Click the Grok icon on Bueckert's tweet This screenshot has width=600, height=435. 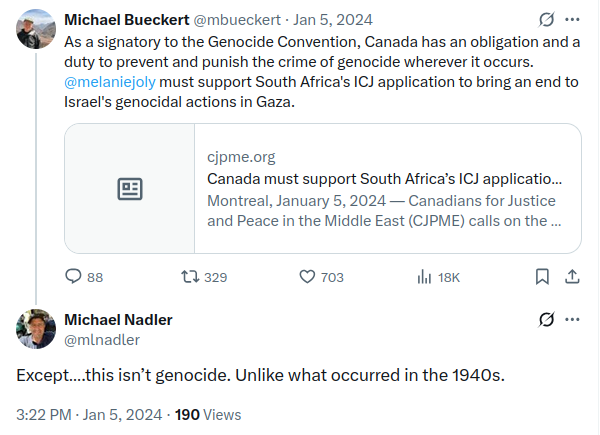546,20
